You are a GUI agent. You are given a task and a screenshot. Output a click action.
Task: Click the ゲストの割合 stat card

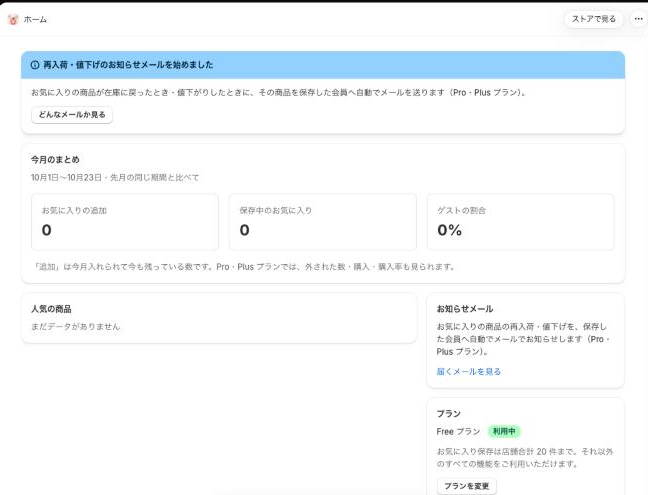521,222
